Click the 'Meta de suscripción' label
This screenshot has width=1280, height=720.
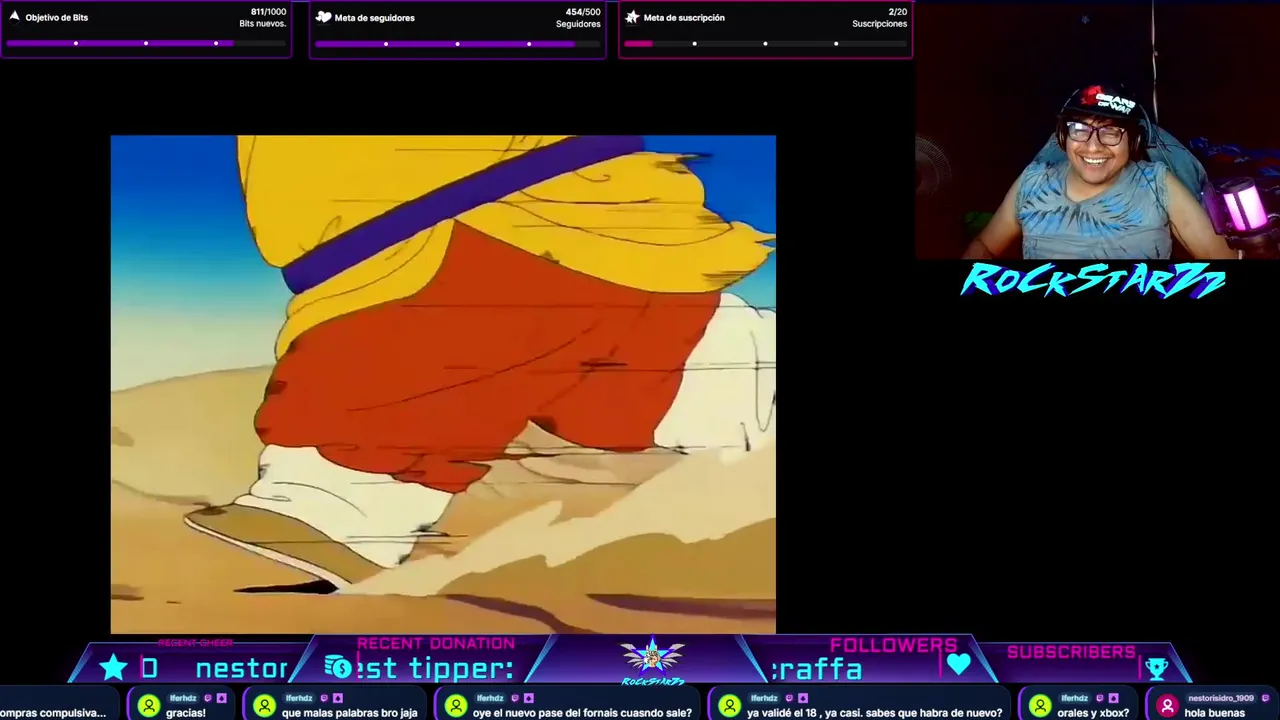[684, 18]
